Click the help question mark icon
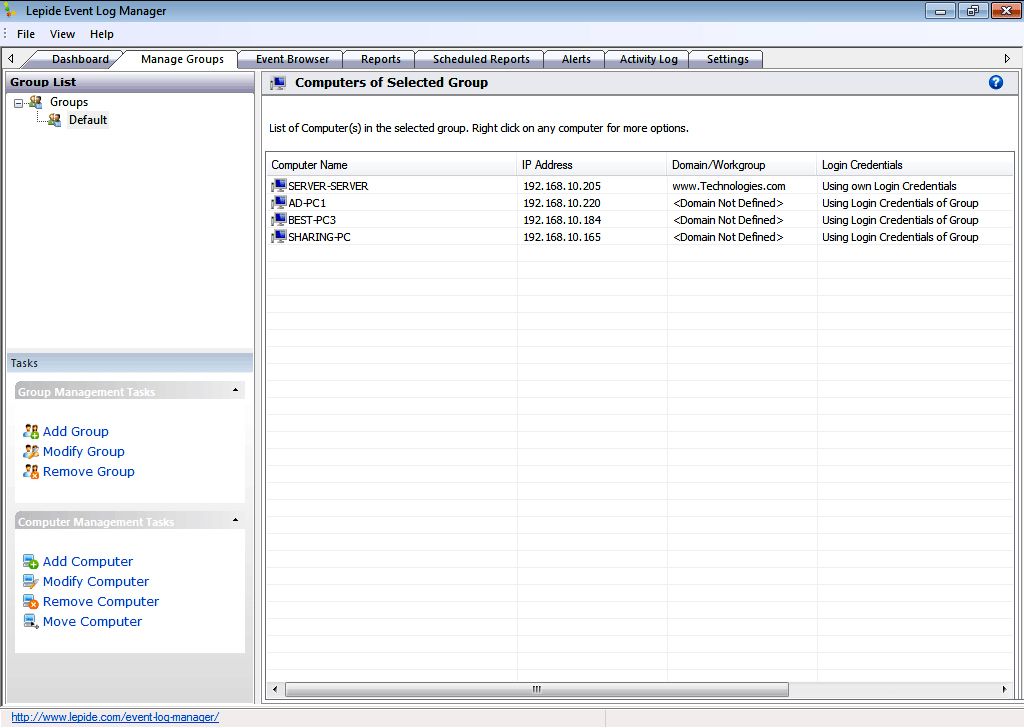Screen dimensions: 1024x728 click(x=995, y=82)
